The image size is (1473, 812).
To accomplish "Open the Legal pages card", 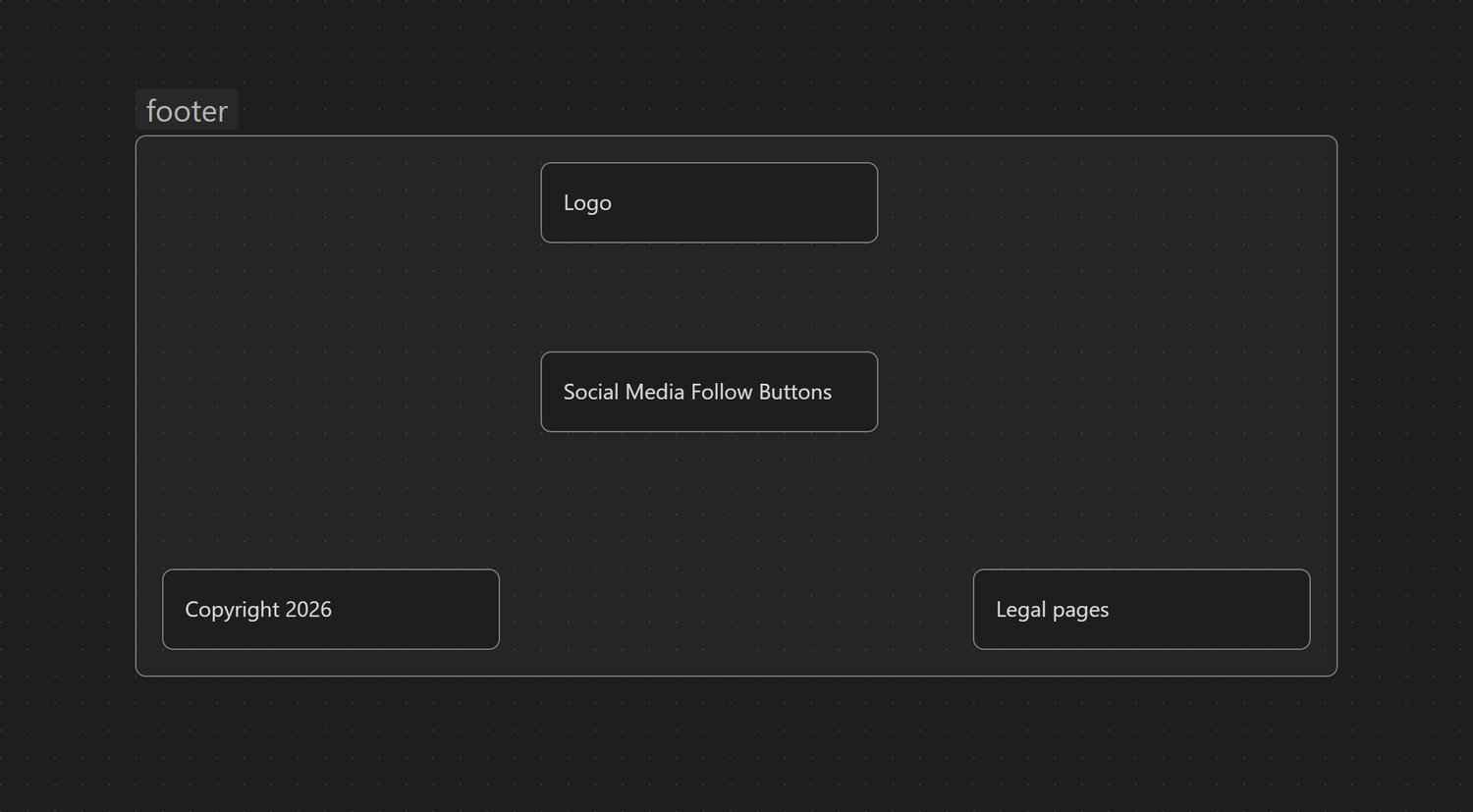I will pyautogui.click(x=1141, y=609).
